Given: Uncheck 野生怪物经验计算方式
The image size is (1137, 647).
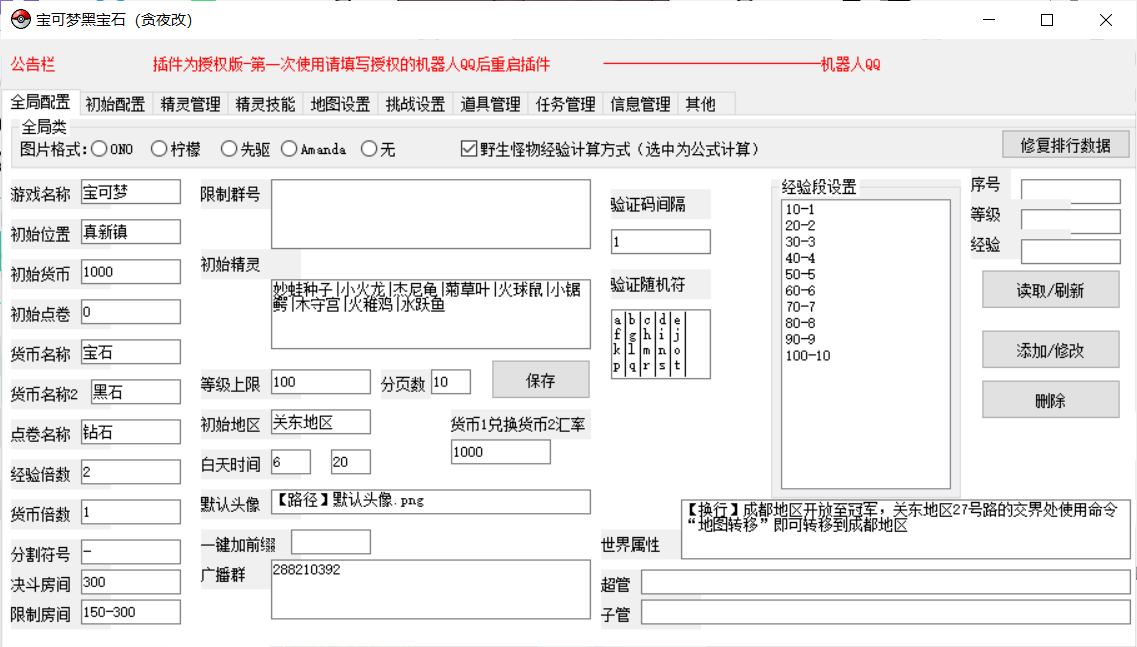Looking at the screenshot, I should (x=467, y=148).
